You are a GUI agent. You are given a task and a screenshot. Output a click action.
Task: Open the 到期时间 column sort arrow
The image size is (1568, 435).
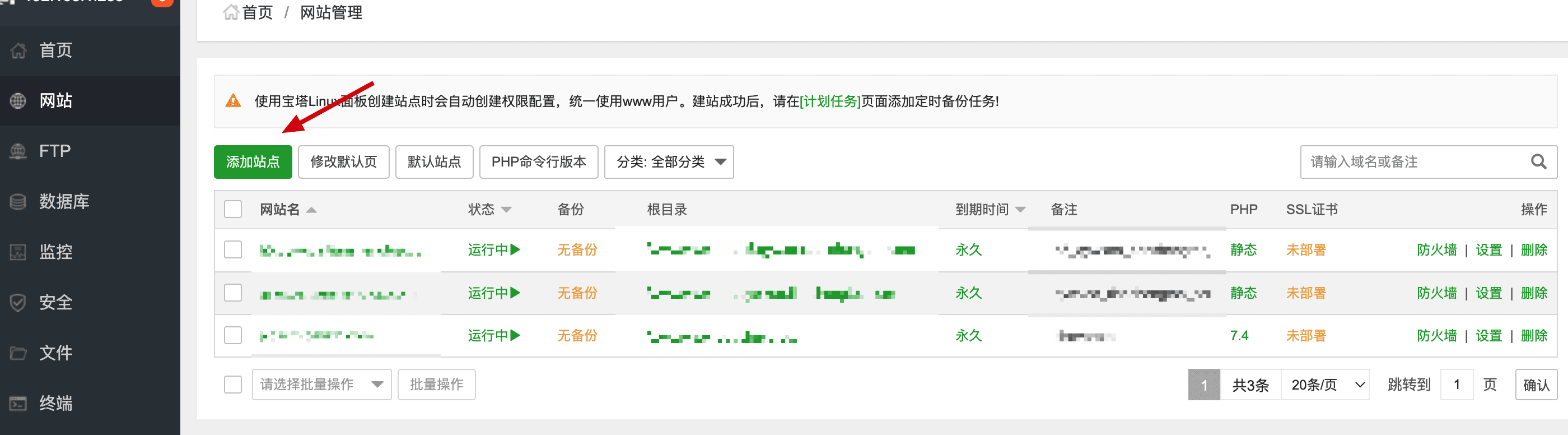tap(1020, 210)
